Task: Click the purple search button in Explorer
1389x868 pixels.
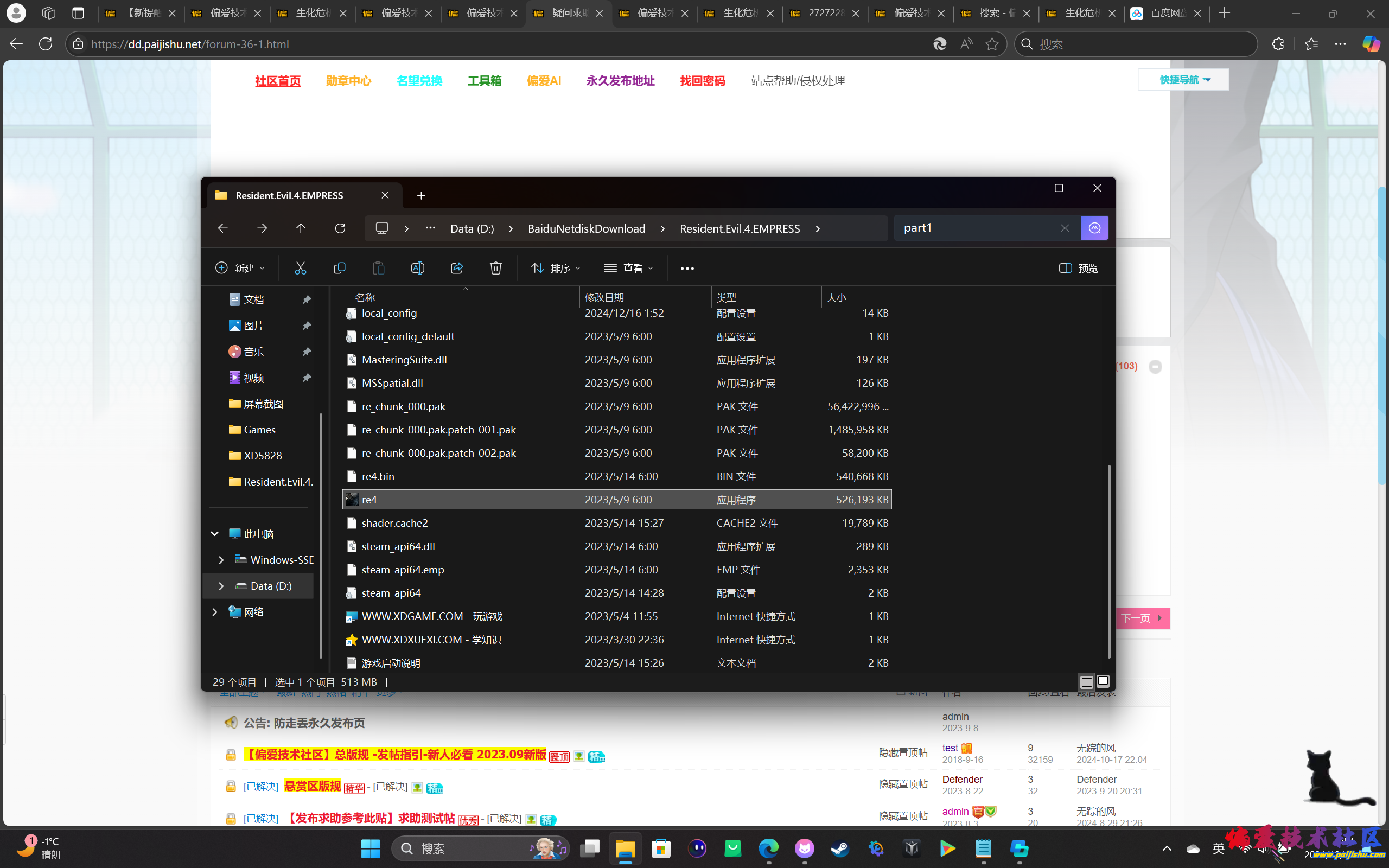Action: click(x=1094, y=228)
